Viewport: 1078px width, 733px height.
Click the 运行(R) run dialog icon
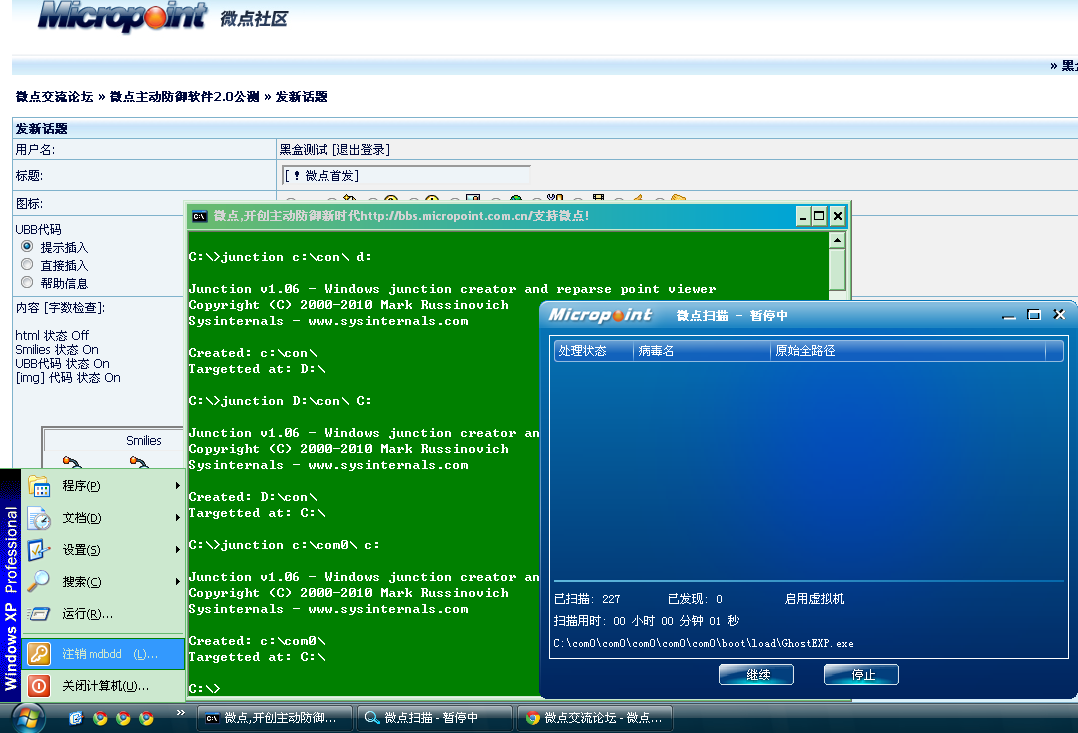[39, 613]
